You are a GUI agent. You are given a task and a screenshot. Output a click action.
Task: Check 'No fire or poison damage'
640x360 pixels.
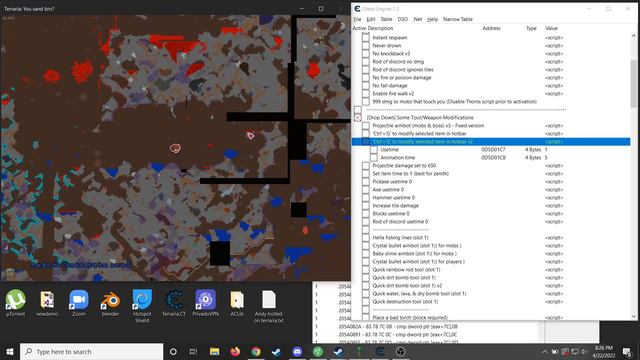click(x=366, y=78)
